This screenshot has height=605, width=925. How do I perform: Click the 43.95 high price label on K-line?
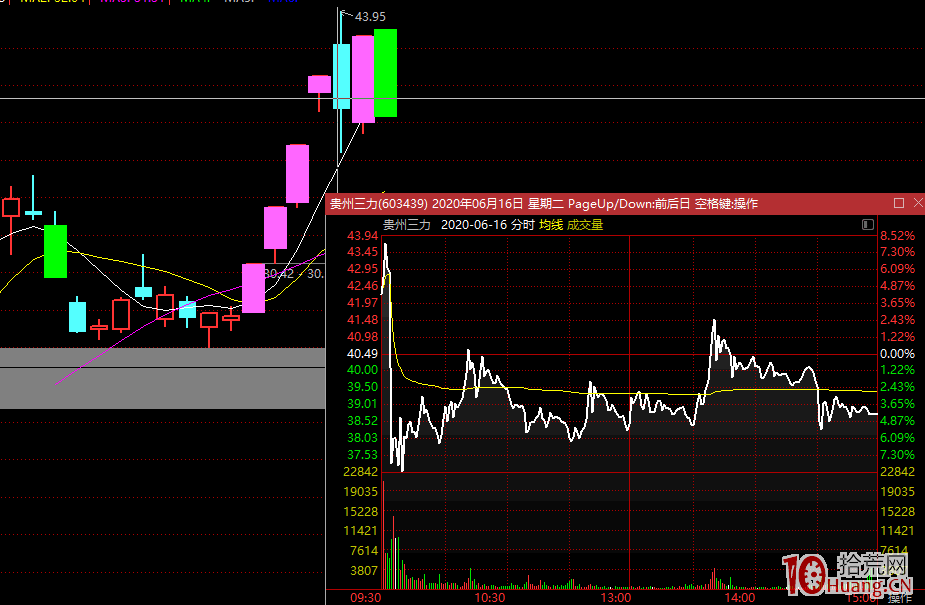tap(370, 17)
